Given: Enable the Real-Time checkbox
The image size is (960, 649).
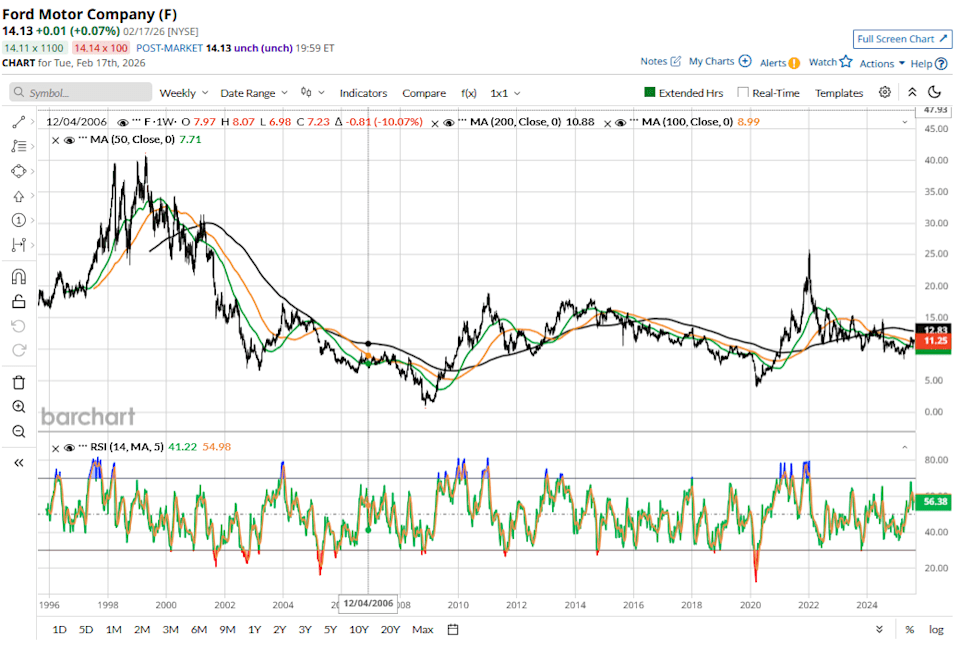Looking at the screenshot, I should 743,93.
